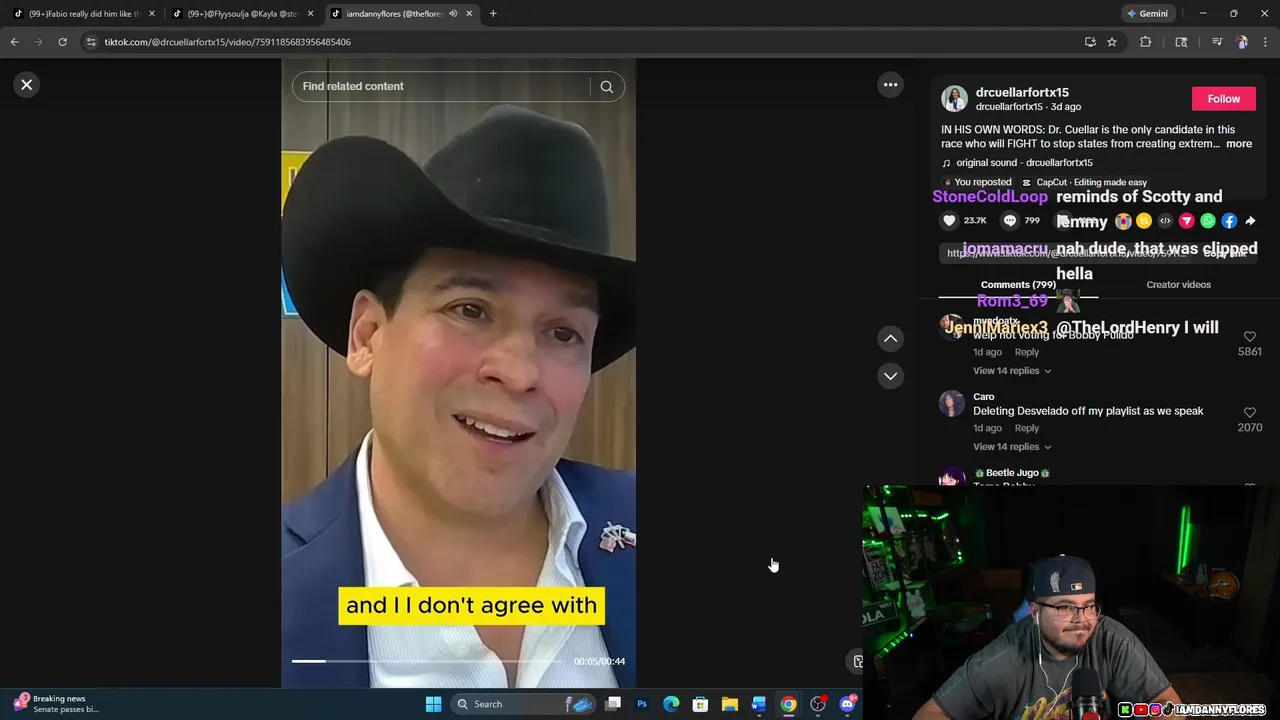Open Microsoft Store from taskbar
Screen dimensions: 1280x720
[700, 704]
